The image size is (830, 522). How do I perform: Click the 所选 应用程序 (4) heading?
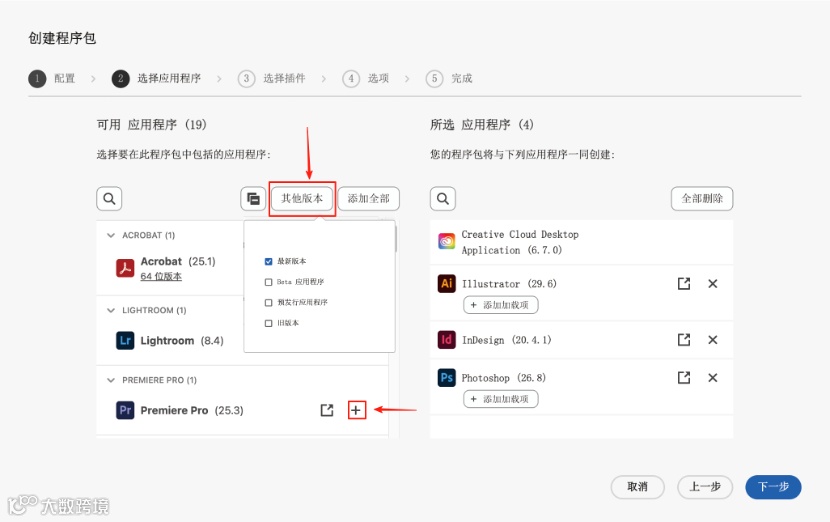(482, 125)
